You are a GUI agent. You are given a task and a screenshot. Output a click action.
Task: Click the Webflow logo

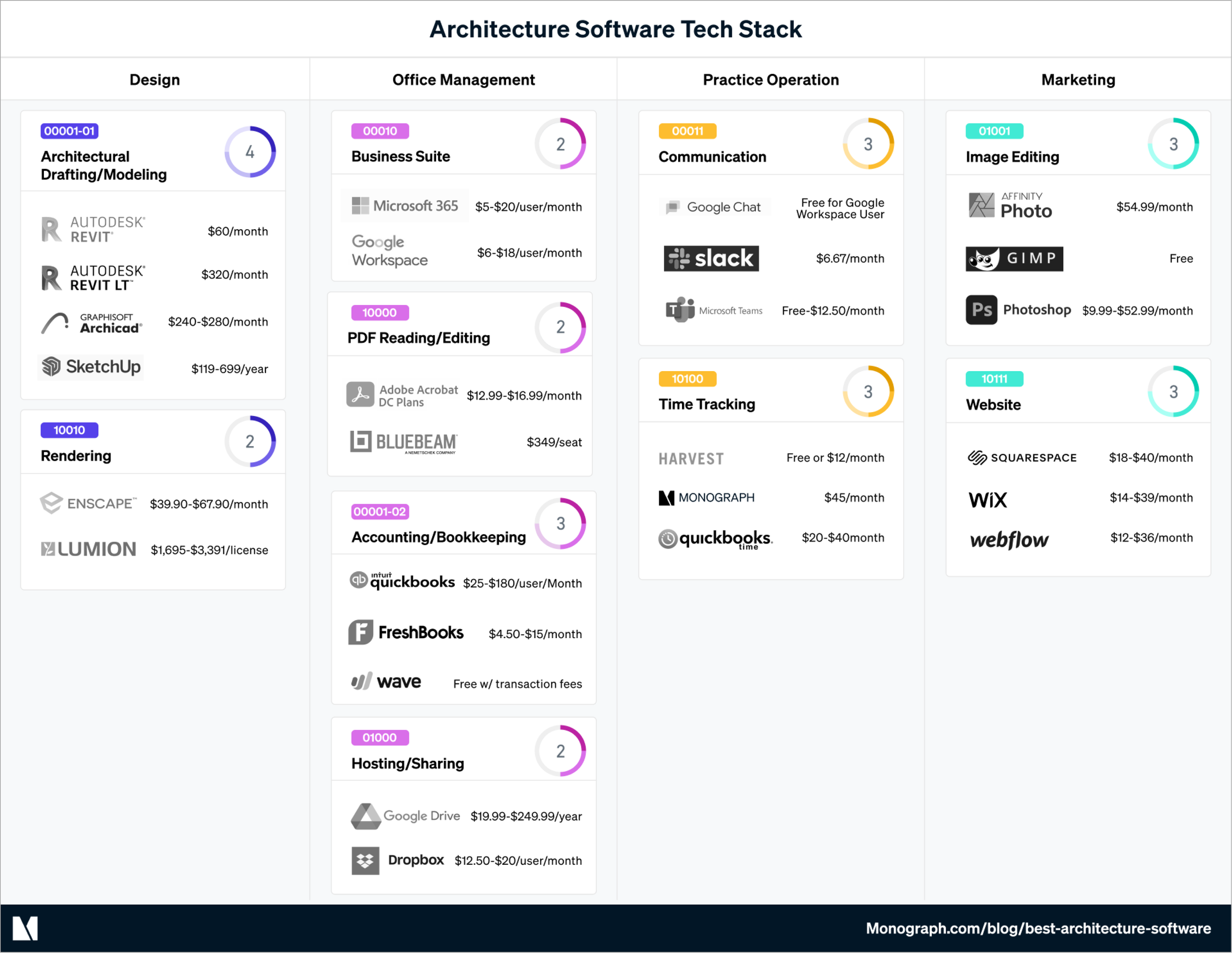1009,540
